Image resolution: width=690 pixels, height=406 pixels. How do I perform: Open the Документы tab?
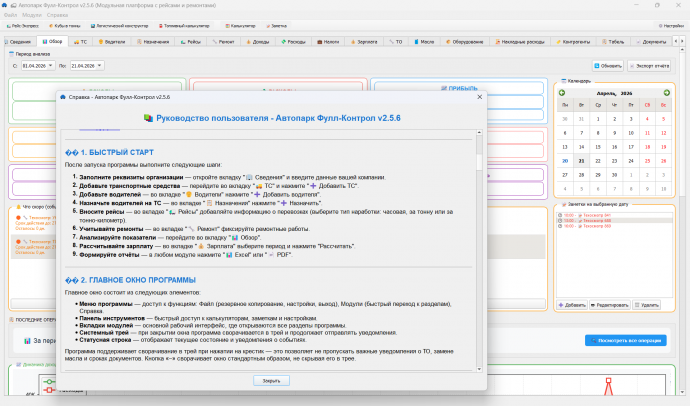[651, 42]
